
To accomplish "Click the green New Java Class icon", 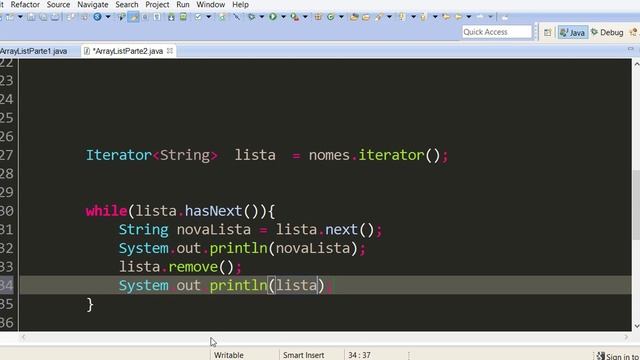I will pyautogui.click(x=331, y=17).
